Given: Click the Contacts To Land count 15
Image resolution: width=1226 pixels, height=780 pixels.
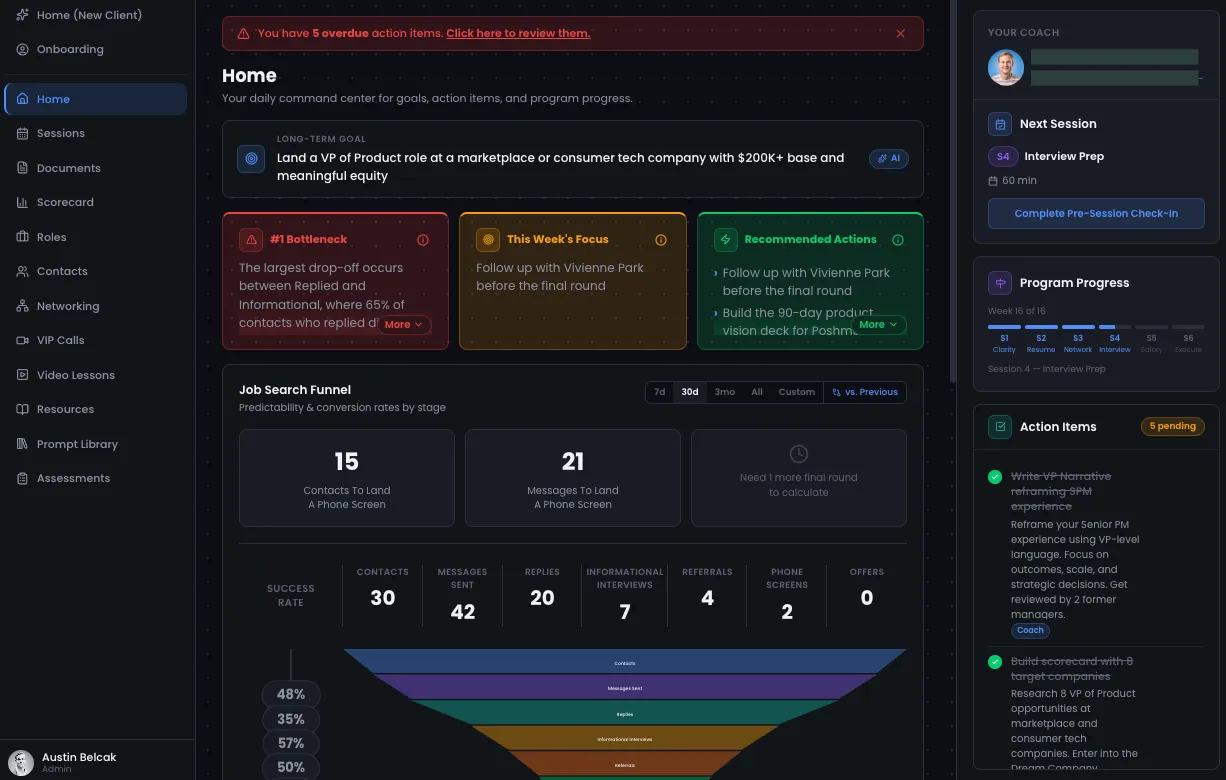Looking at the screenshot, I should (x=346, y=461).
